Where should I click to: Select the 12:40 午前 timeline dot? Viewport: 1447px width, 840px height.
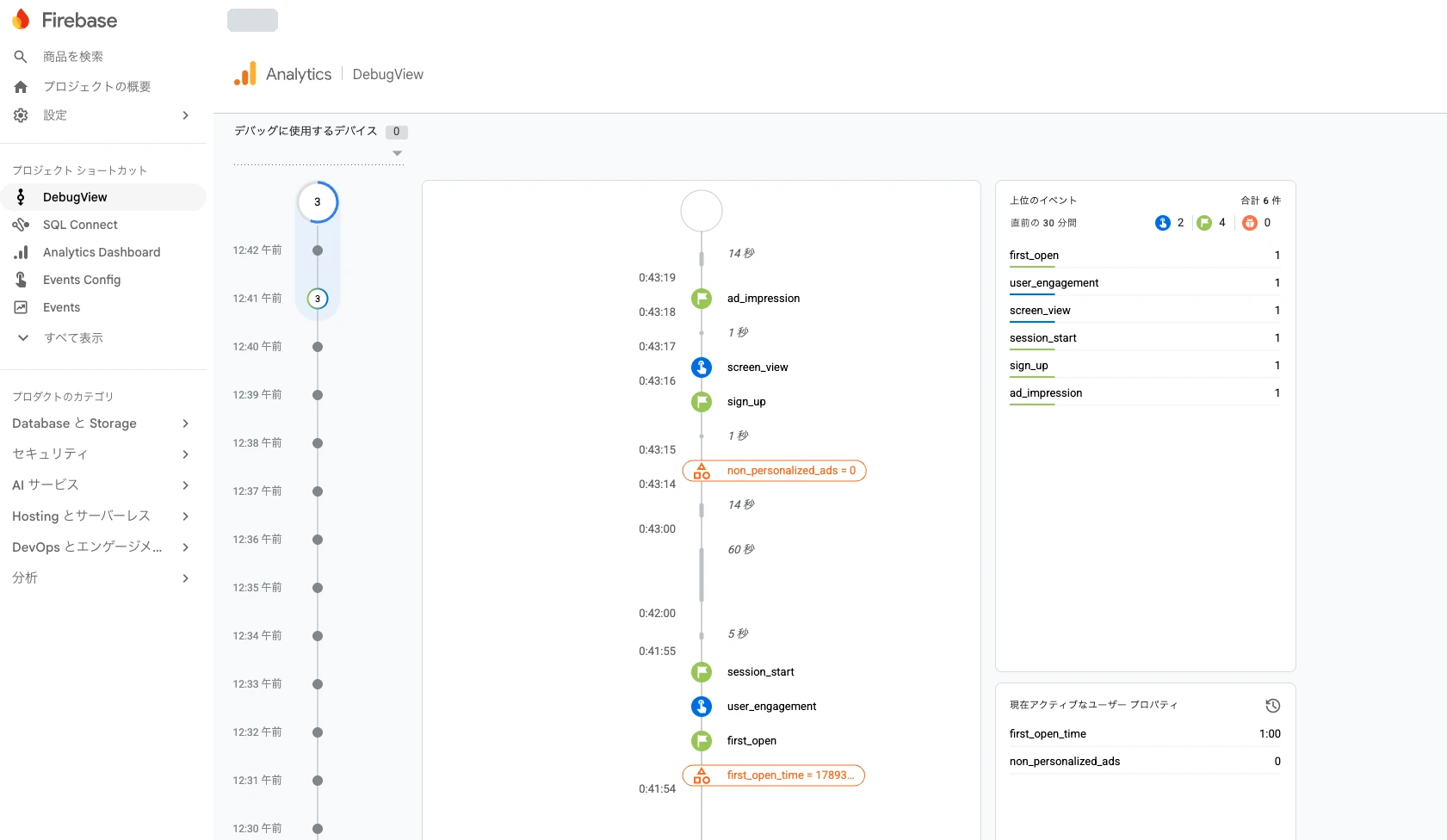(318, 347)
